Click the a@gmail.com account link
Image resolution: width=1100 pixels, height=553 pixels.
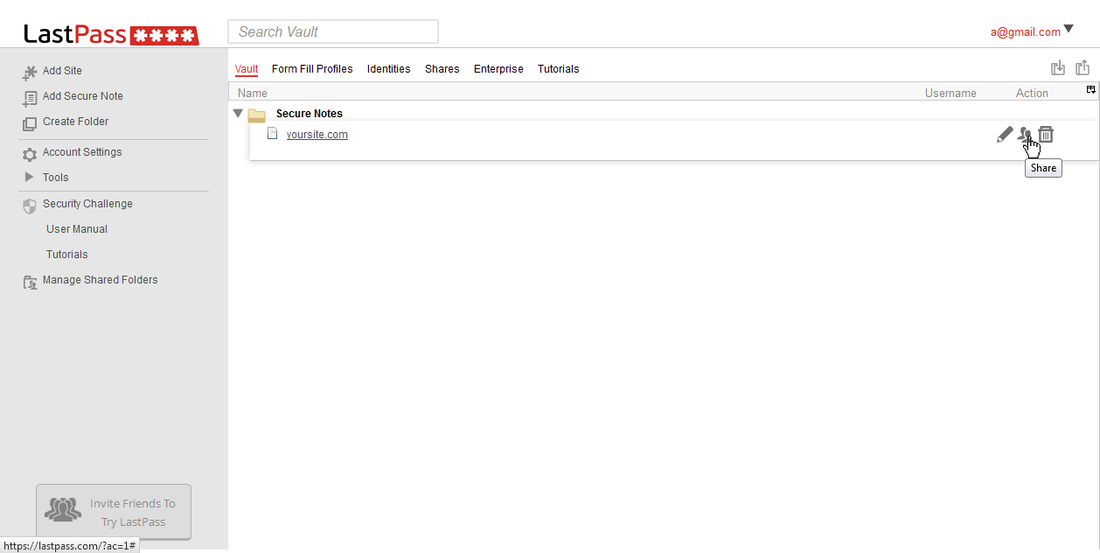(x=1025, y=32)
